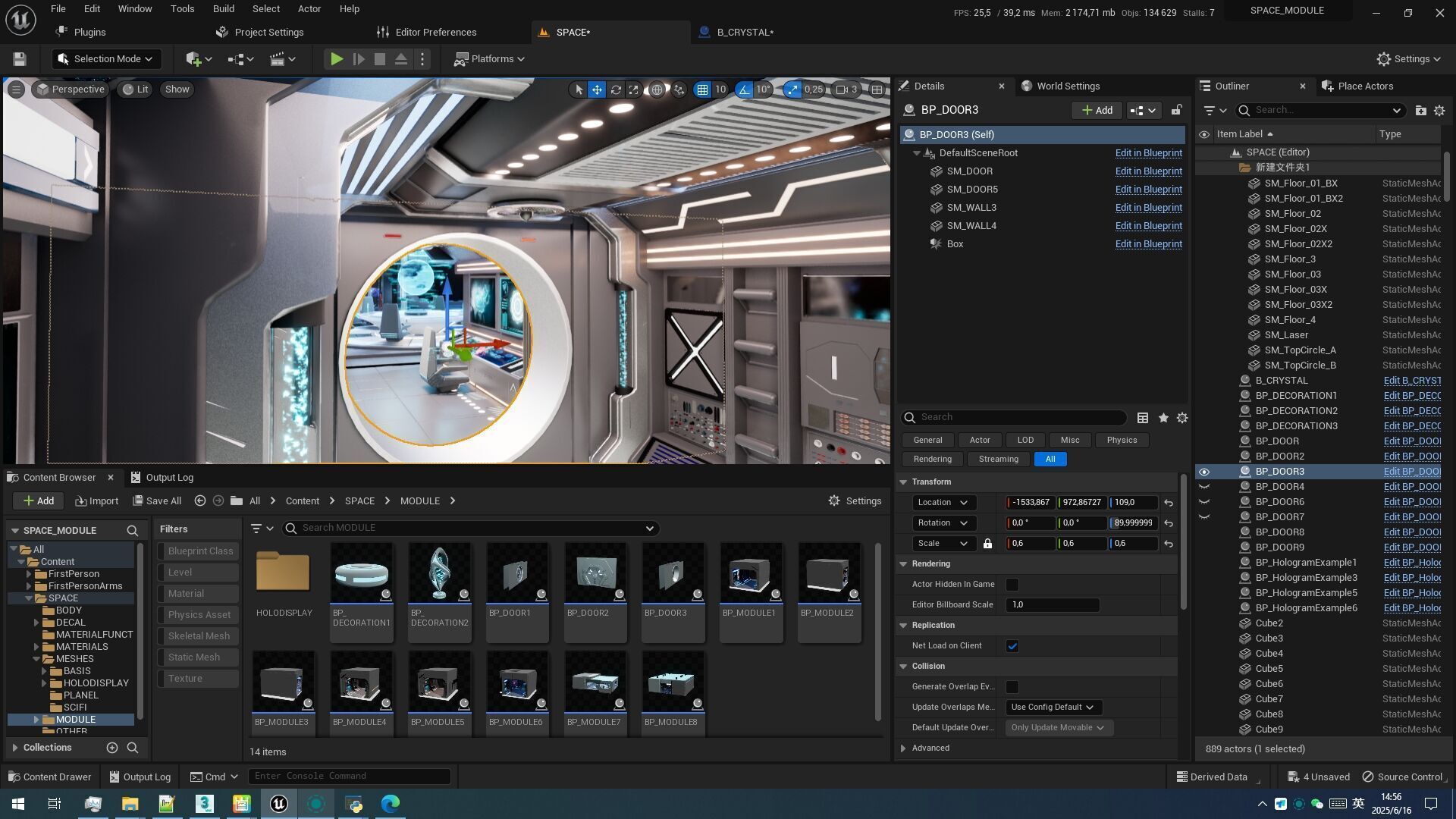Open the viewport hamburger options menu

point(15,89)
